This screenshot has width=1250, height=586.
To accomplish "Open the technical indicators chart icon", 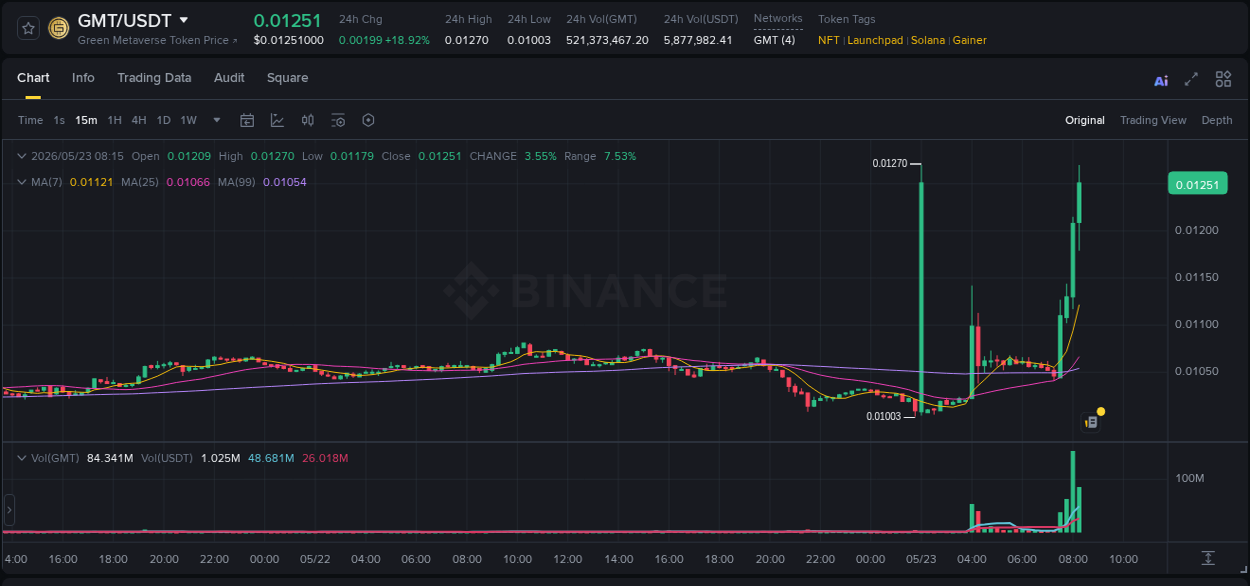I will point(277,120).
